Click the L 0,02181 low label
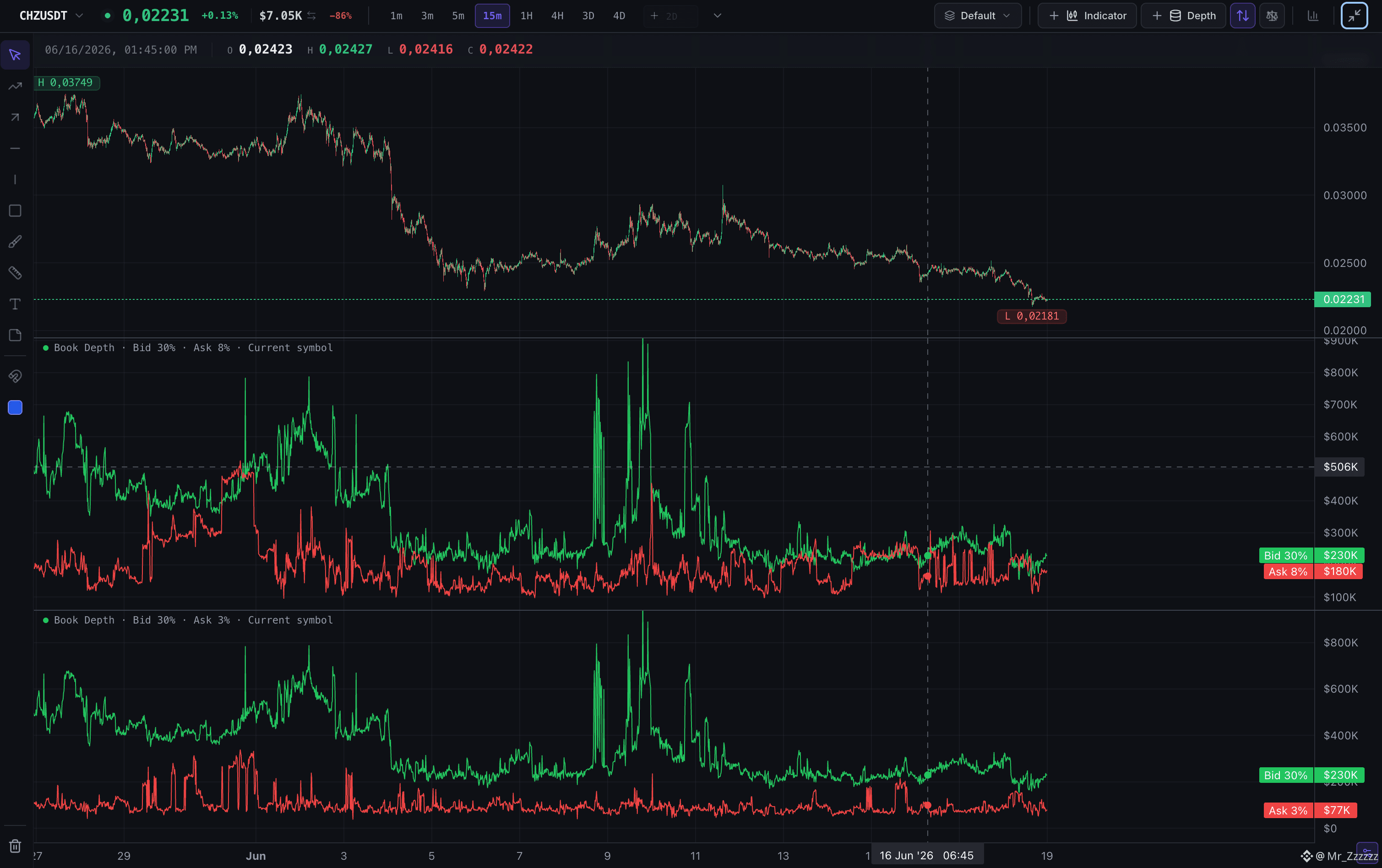Viewport: 1382px width, 868px height. [x=1032, y=316]
